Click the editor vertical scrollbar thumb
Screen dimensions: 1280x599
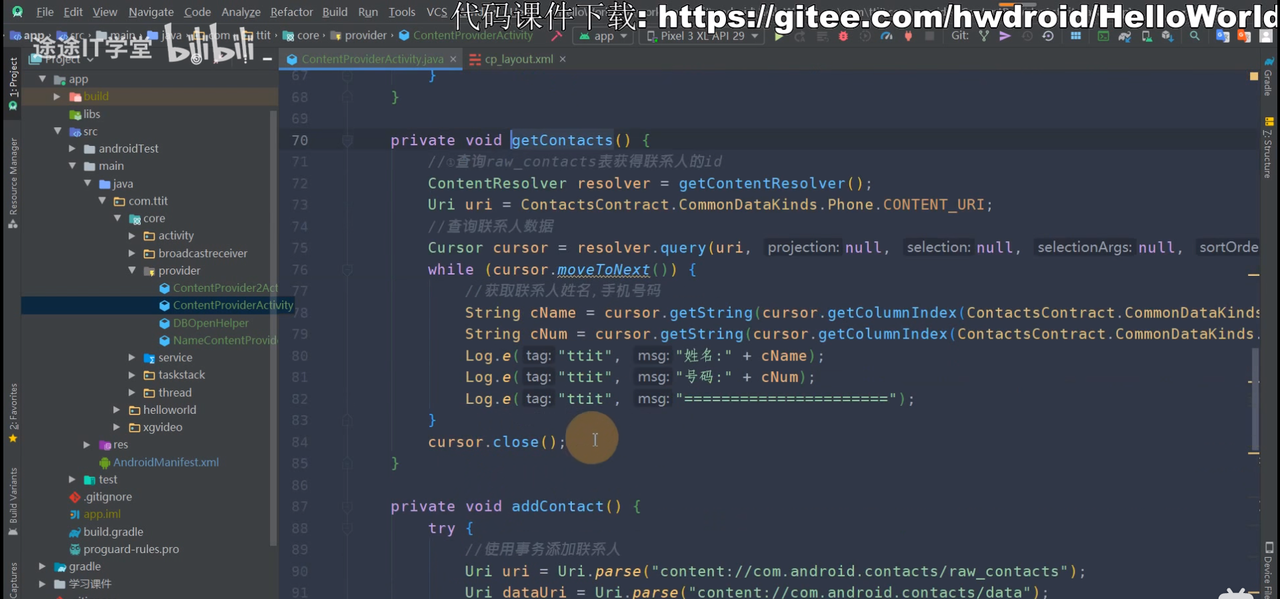click(1256, 400)
